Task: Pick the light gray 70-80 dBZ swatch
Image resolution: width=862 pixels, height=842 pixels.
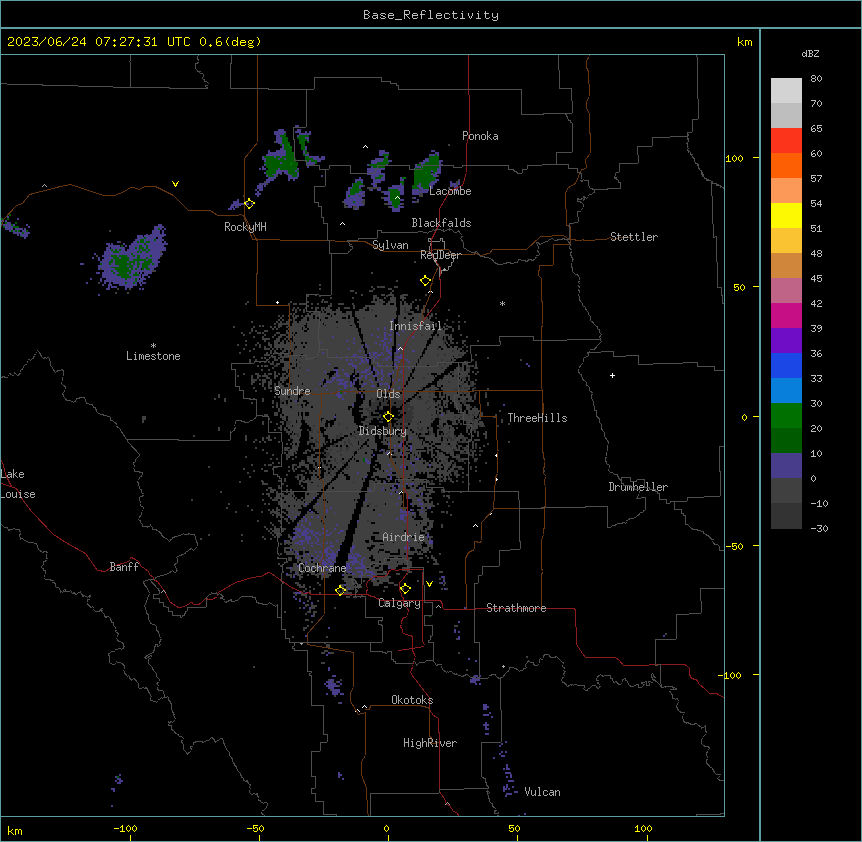Action: click(x=786, y=91)
